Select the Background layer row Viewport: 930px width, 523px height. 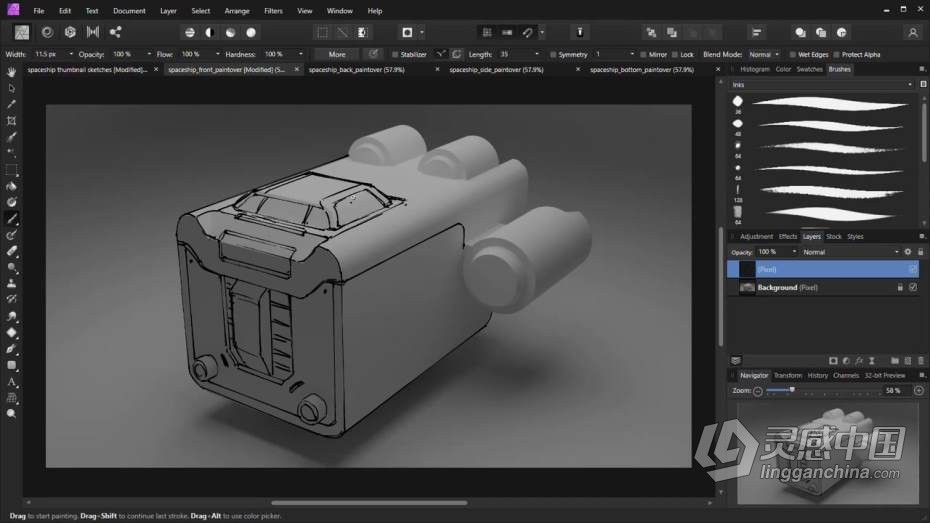[823, 288]
